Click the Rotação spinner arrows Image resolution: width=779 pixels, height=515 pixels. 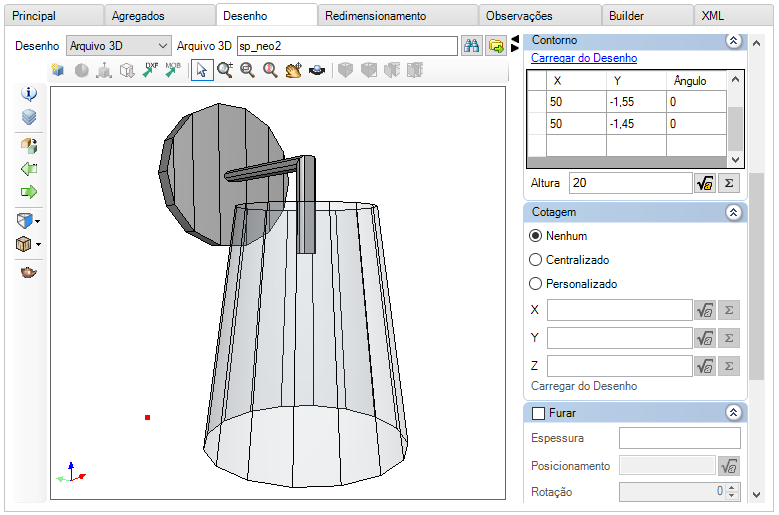732,491
